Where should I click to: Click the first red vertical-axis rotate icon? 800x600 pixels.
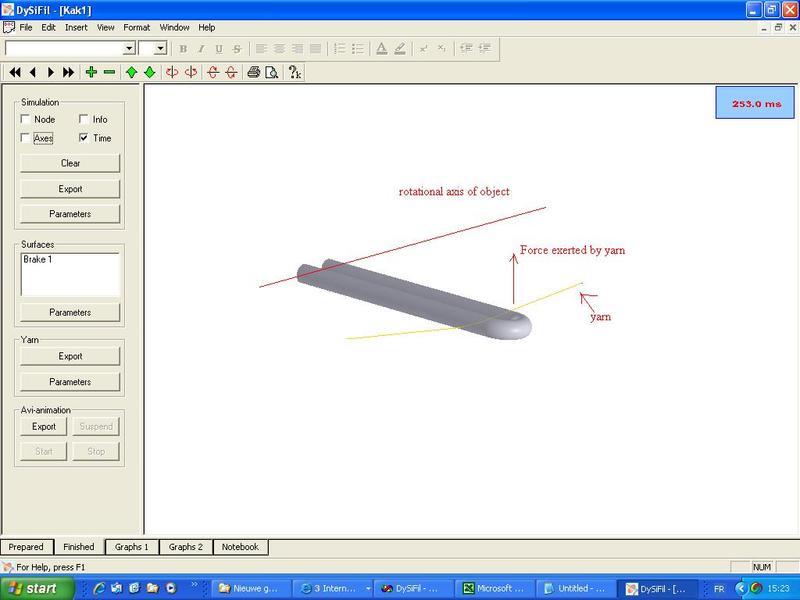172,72
